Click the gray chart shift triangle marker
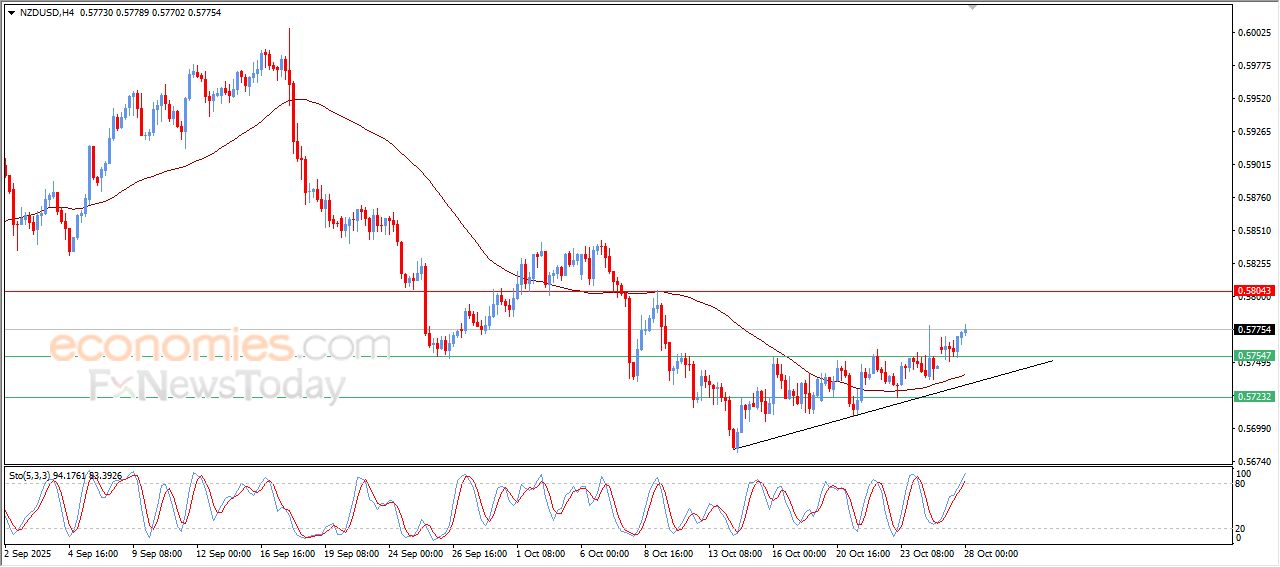Screen dimensions: 1280x567 pos(971,7)
